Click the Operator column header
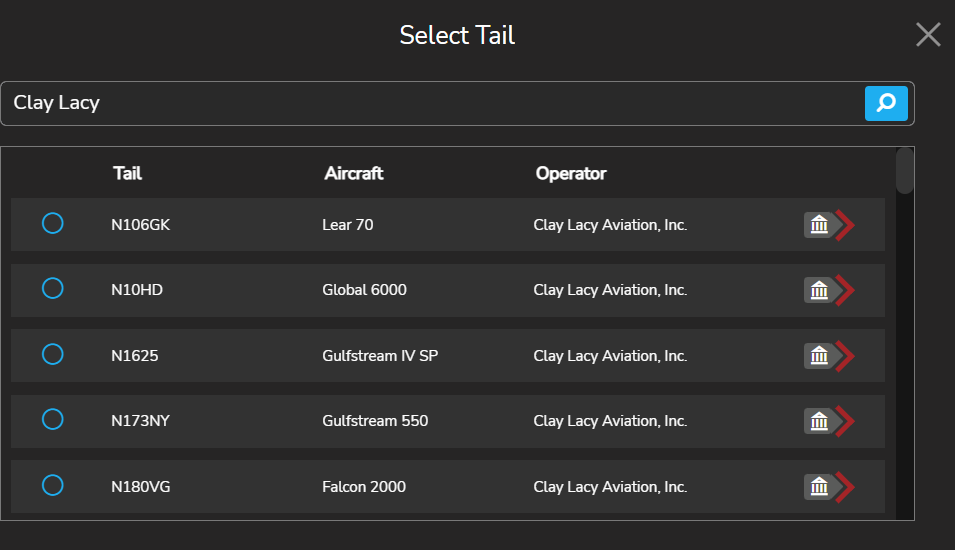The height and width of the screenshot is (550, 955). point(571,173)
